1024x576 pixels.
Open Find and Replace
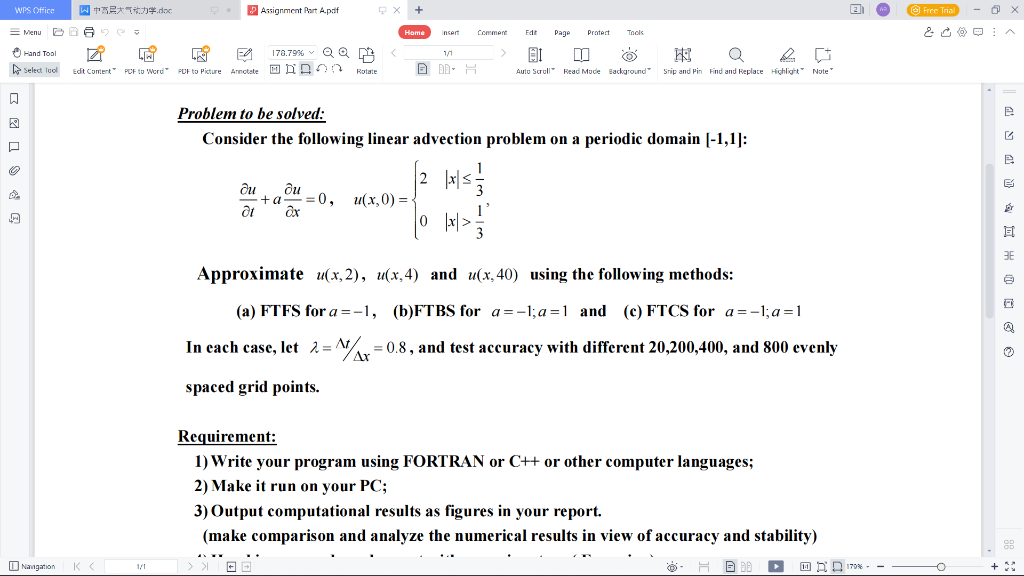pyautogui.click(x=736, y=58)
